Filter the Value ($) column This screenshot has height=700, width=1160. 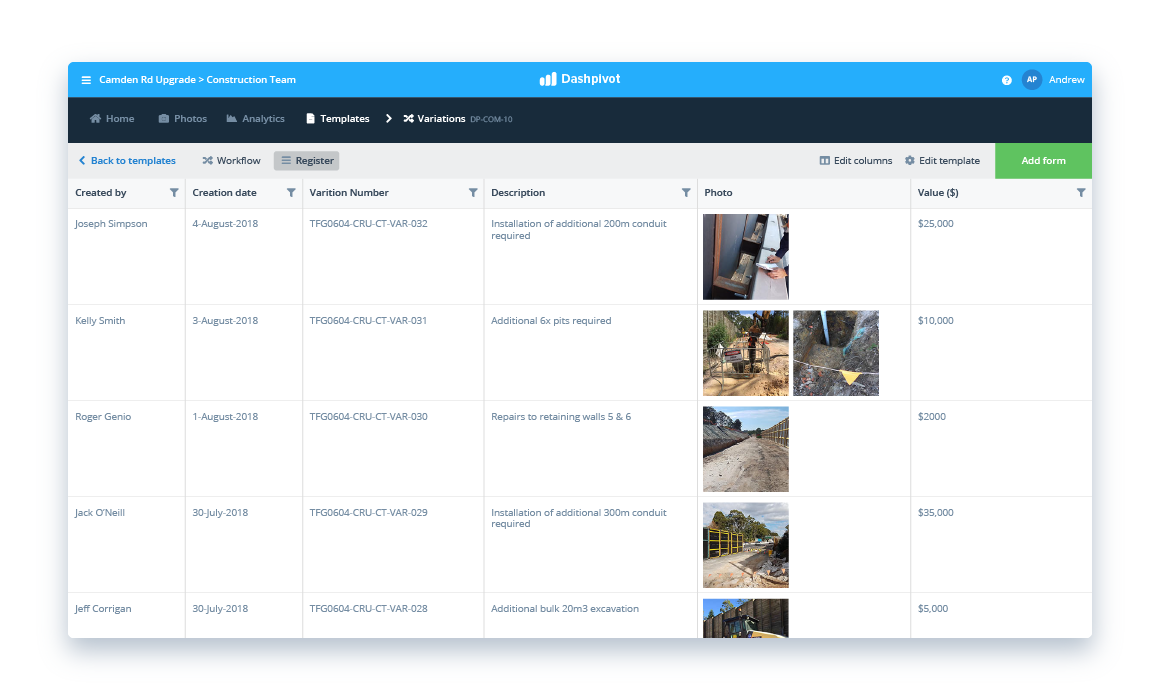[x=1081, y=192]
